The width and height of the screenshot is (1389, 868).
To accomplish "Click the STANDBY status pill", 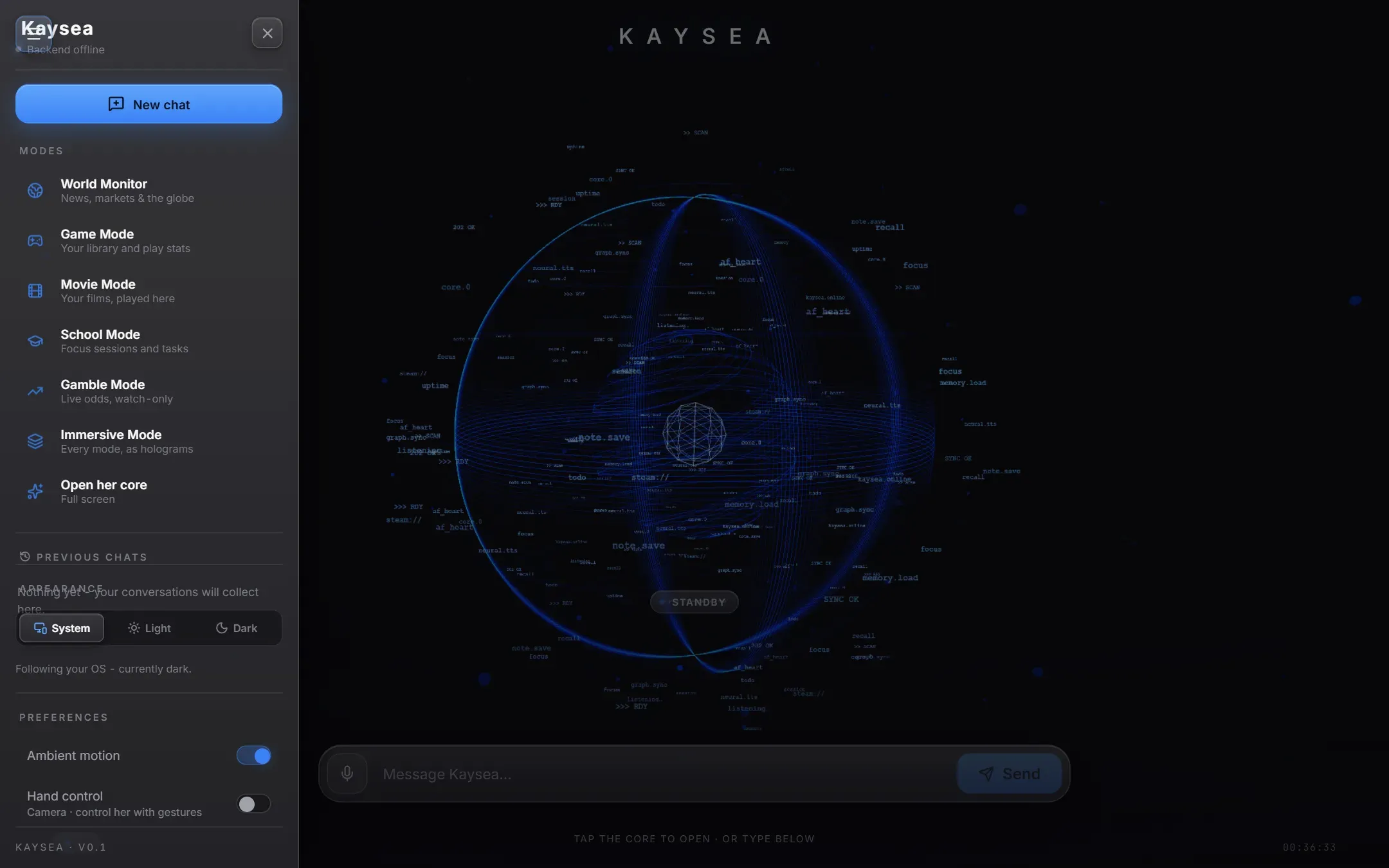I will pyautogui.click(x=694, y=602).
